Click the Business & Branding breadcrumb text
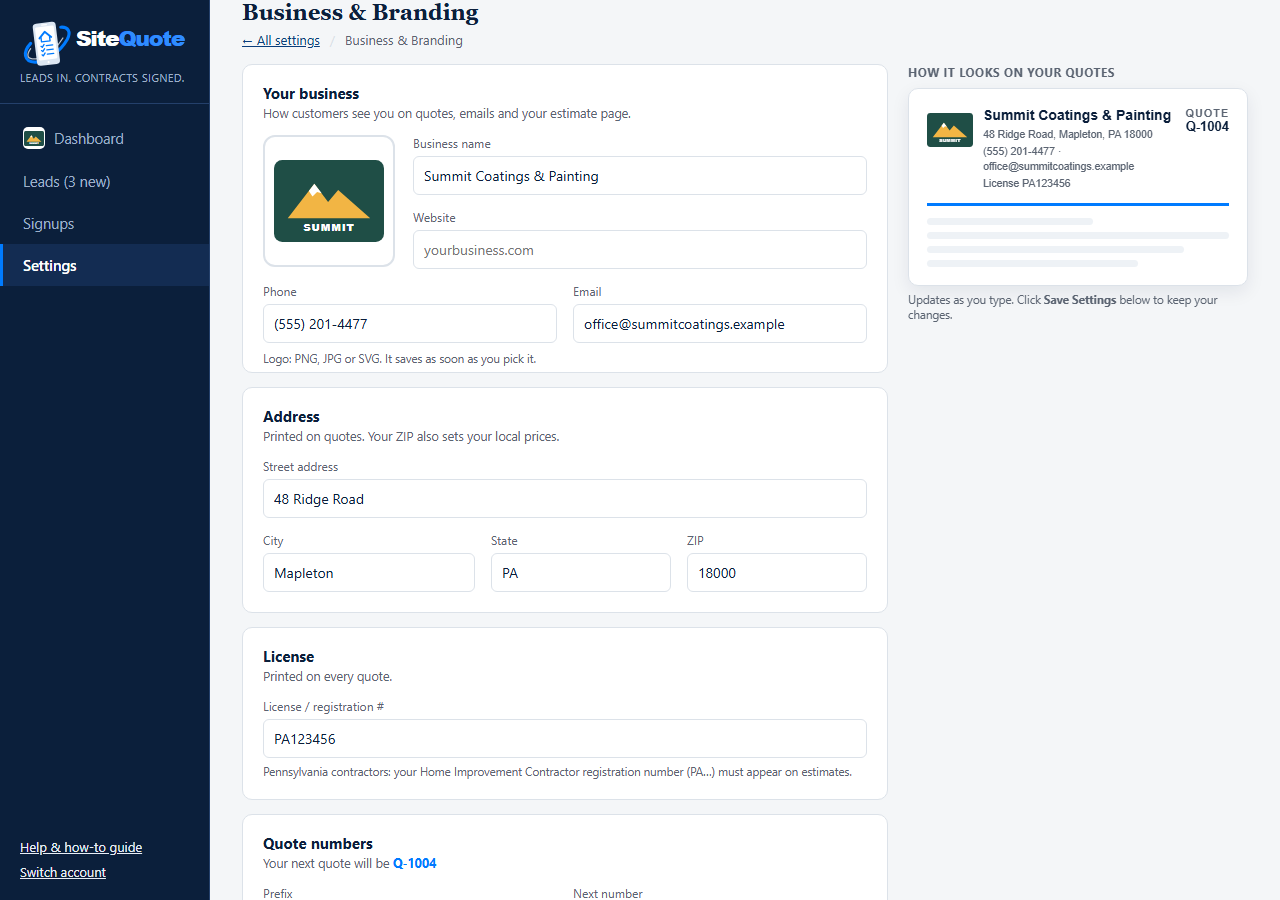The width and height of the screenshot is (1280, 900). coord(404,41)
